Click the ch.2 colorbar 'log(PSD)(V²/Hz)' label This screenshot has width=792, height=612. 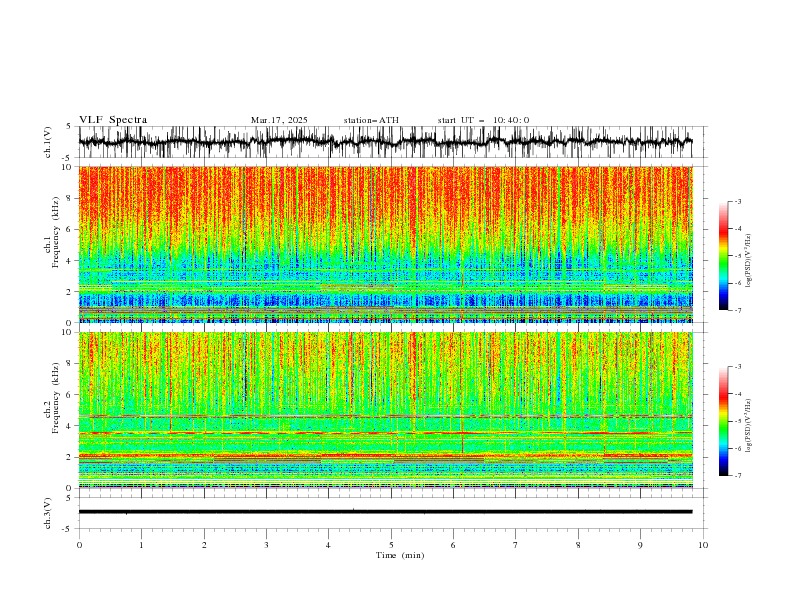tap(749, 425)
